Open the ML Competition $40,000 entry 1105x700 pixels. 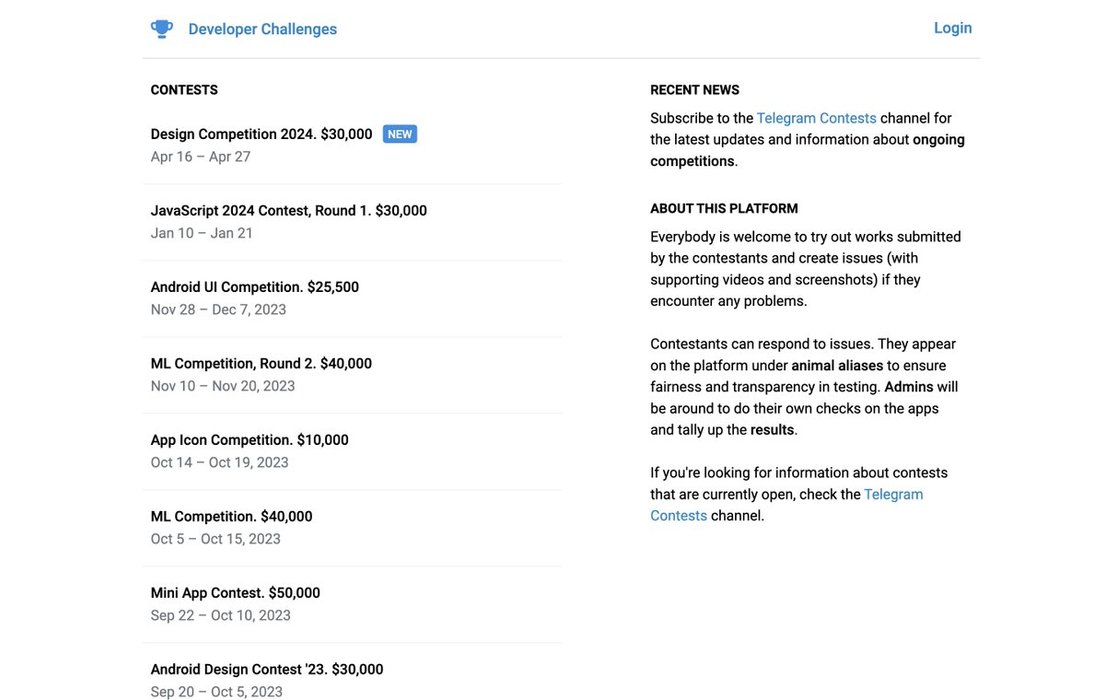(231, 517)
